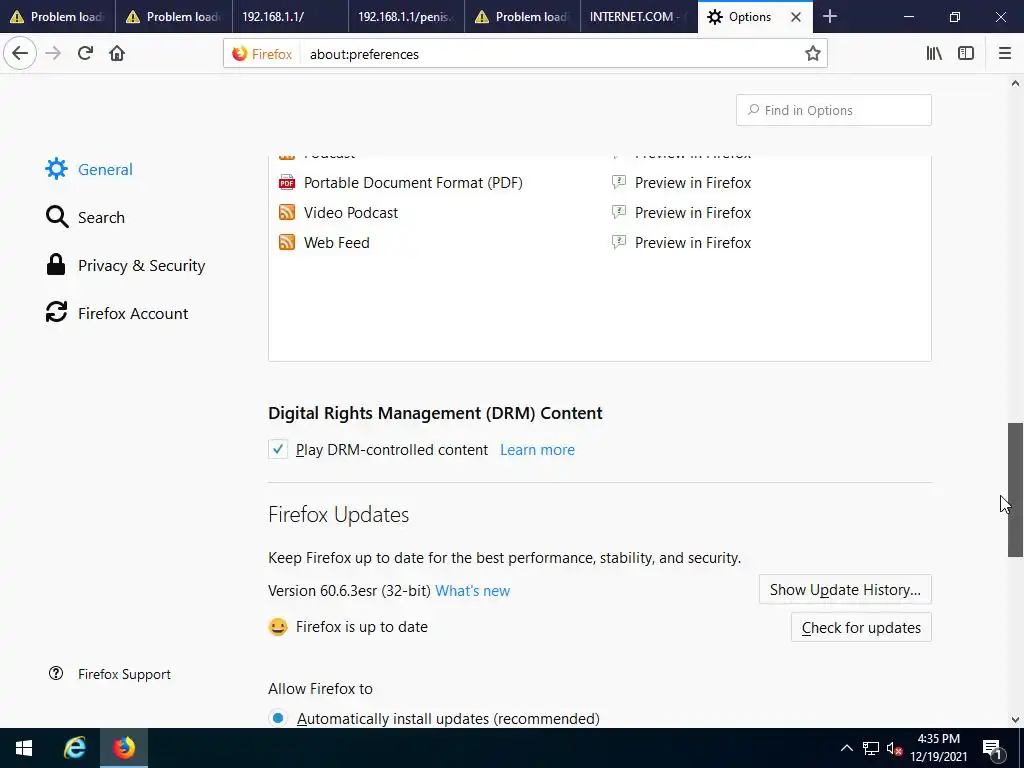
Task: Click the PDF file type icon
Action: [287, 183]
